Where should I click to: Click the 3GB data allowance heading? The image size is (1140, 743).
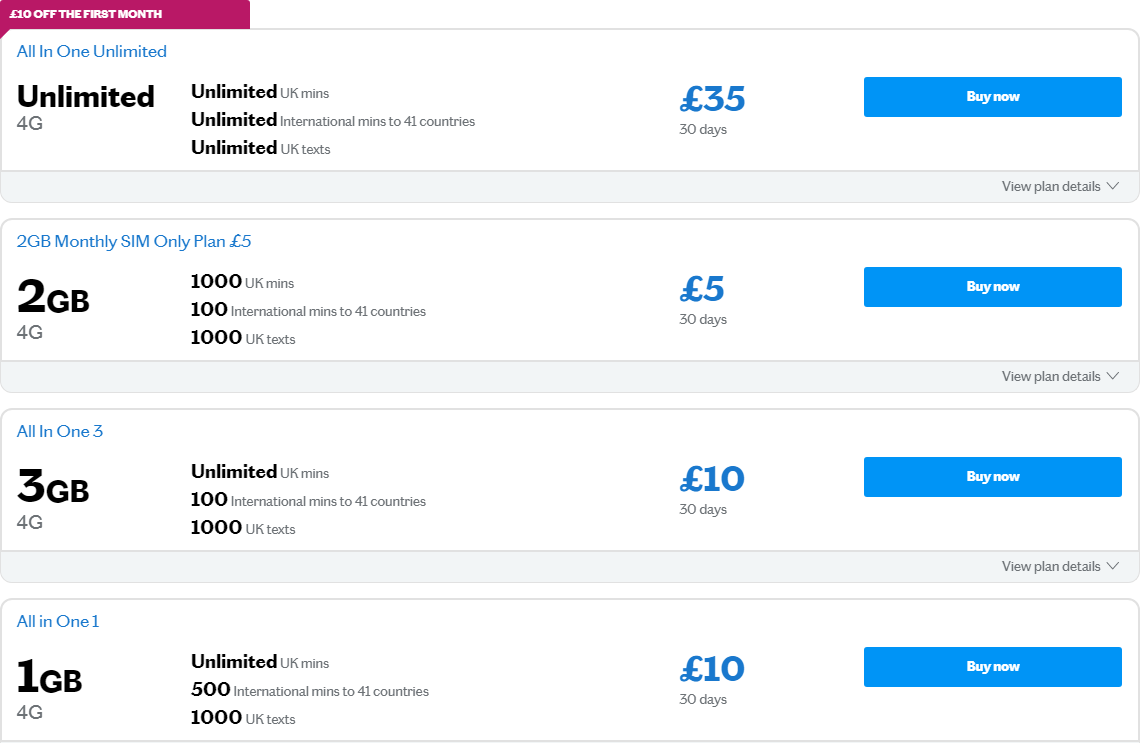[x=54, y=487]
